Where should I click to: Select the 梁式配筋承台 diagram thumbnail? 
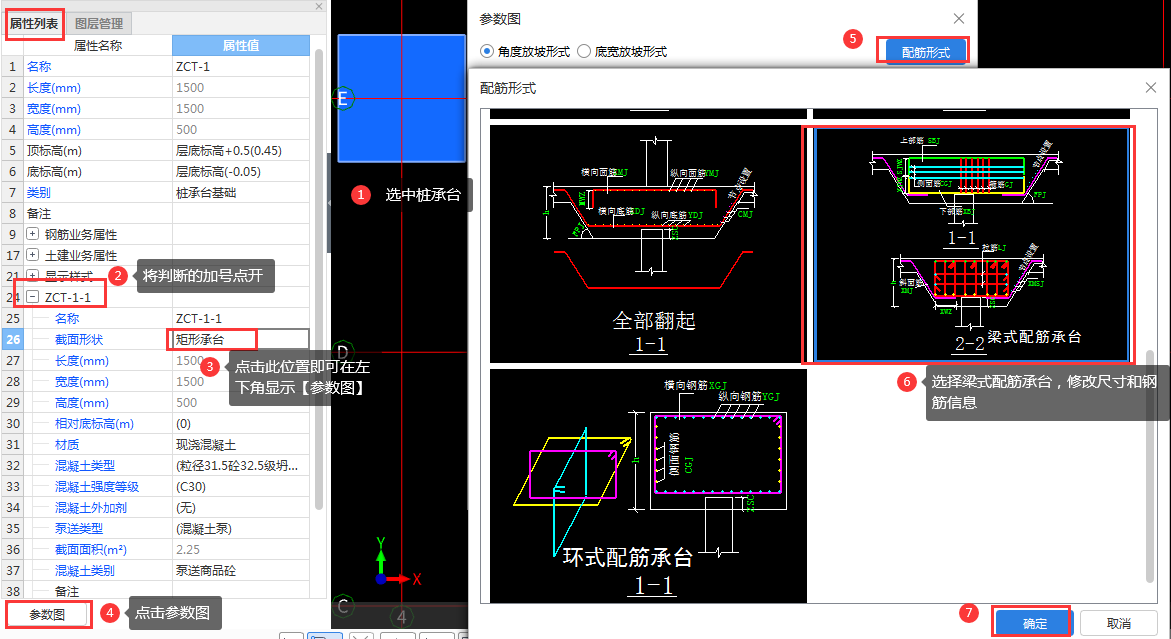tap(969, 244)
